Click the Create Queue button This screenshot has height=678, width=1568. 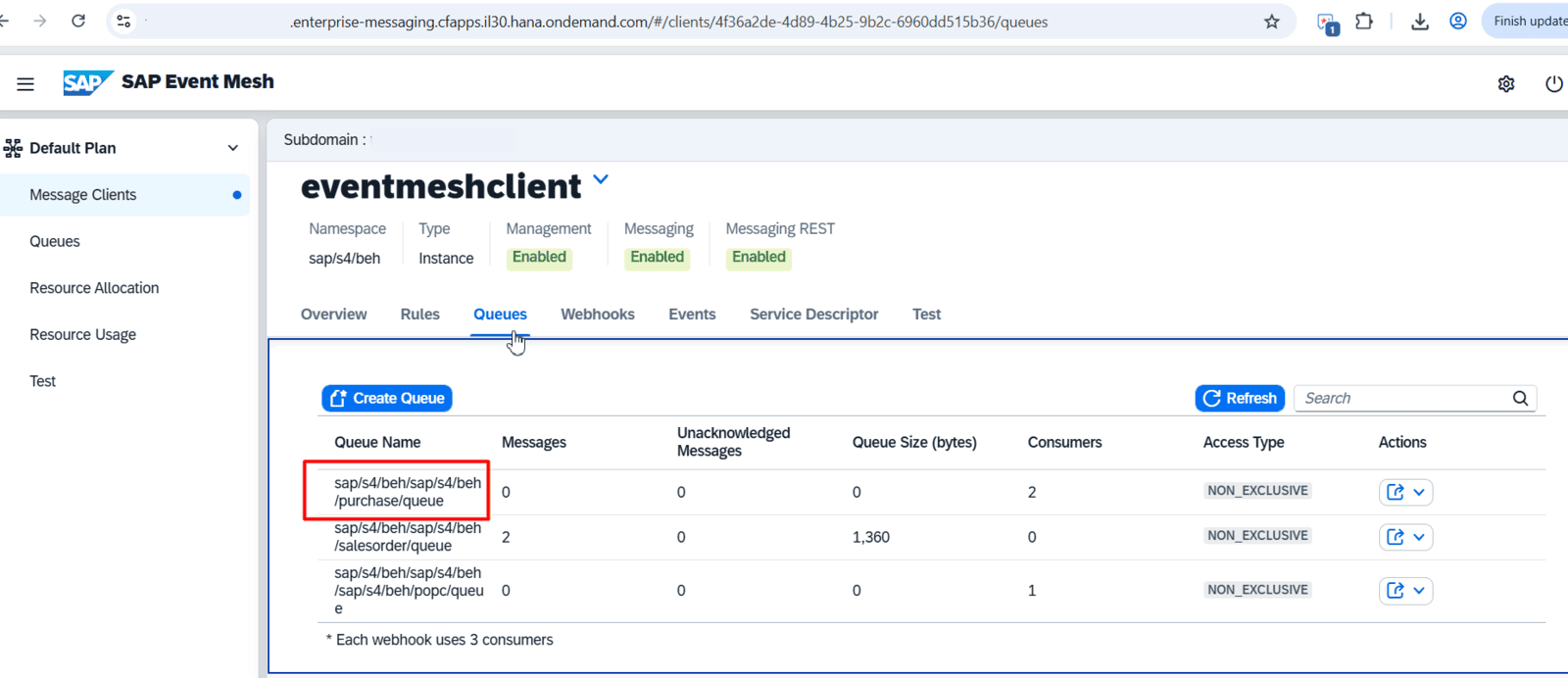pos(387,399)
